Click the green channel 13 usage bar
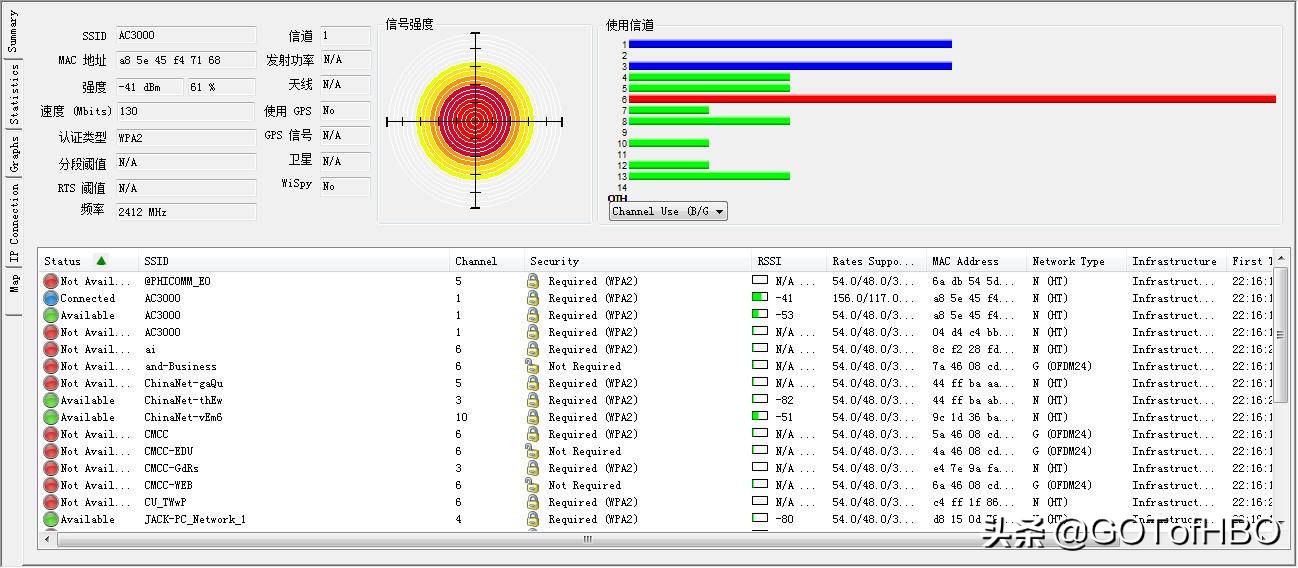This screenshot has height=568, width=1298. coord(709,176)
